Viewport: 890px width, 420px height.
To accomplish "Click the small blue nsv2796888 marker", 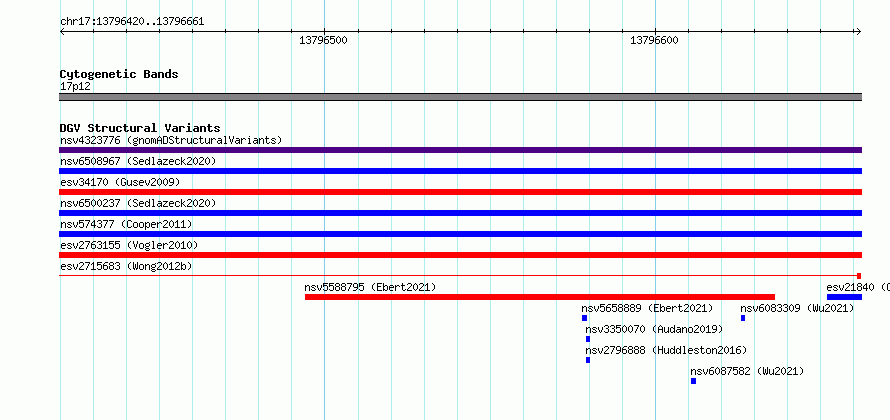I will point(588,360).
